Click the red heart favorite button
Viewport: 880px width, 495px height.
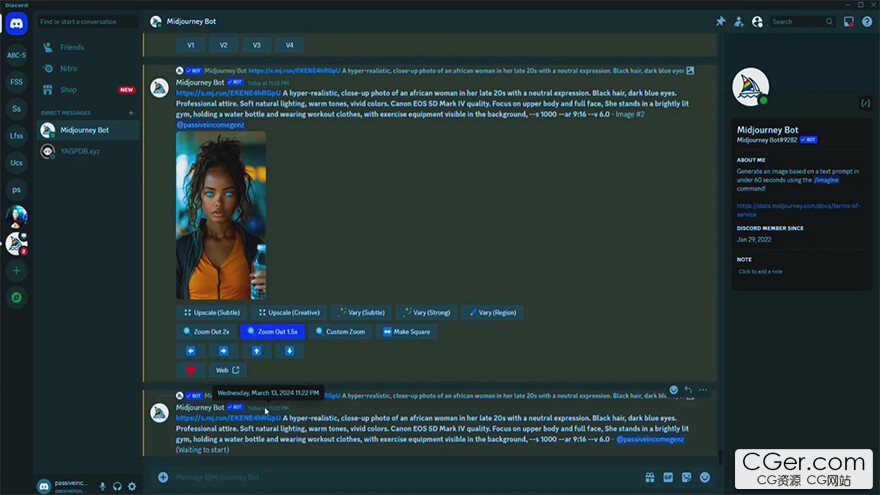point(191,370)
